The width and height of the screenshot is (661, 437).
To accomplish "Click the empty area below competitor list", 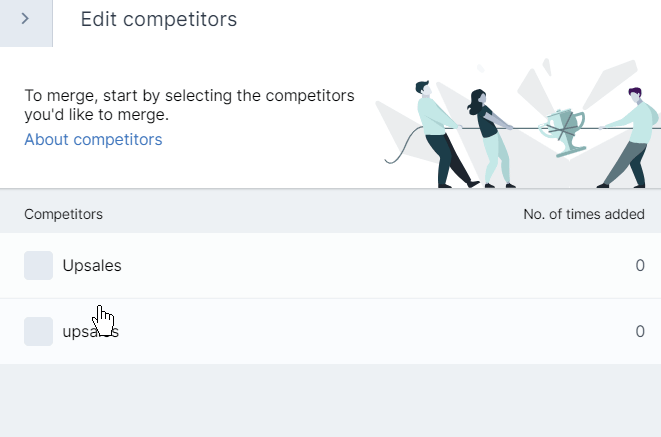I will click(x=330, y=400).
